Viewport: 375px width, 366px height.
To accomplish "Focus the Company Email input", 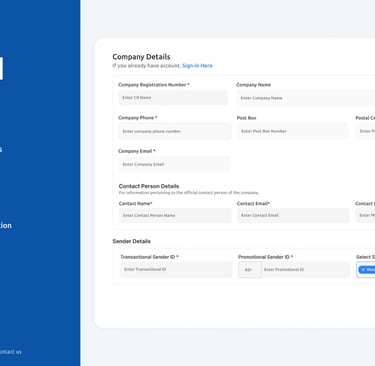I will point(174,164).
